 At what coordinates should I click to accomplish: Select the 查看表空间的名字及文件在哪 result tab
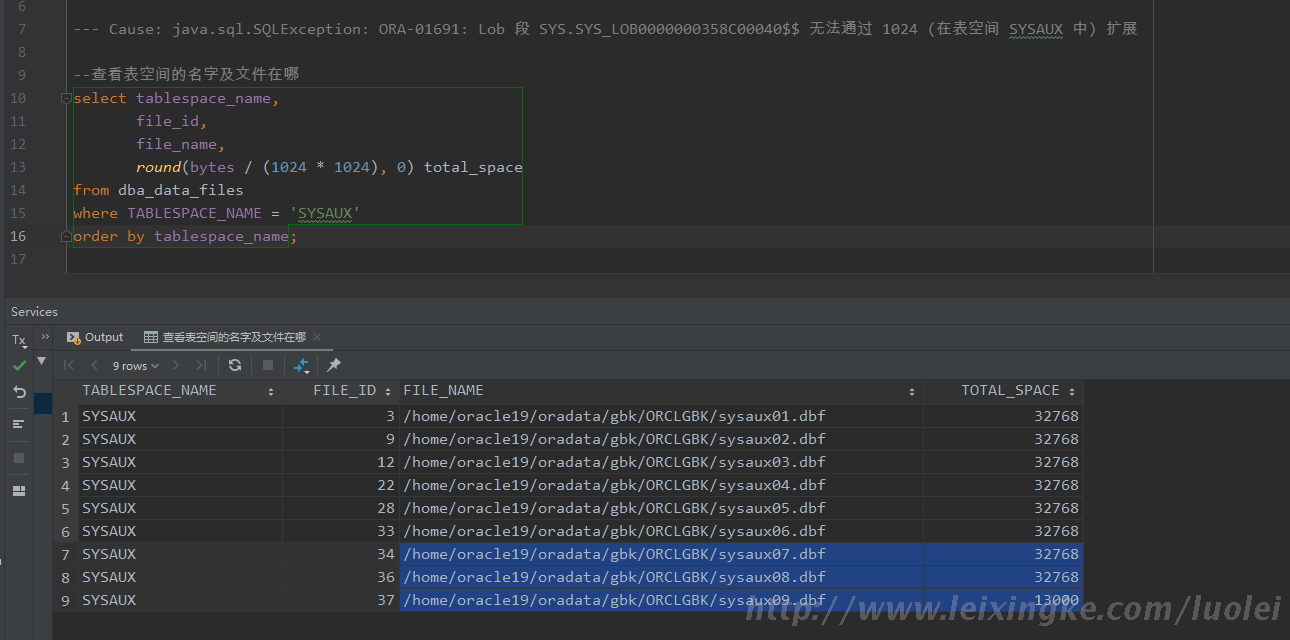233,337
